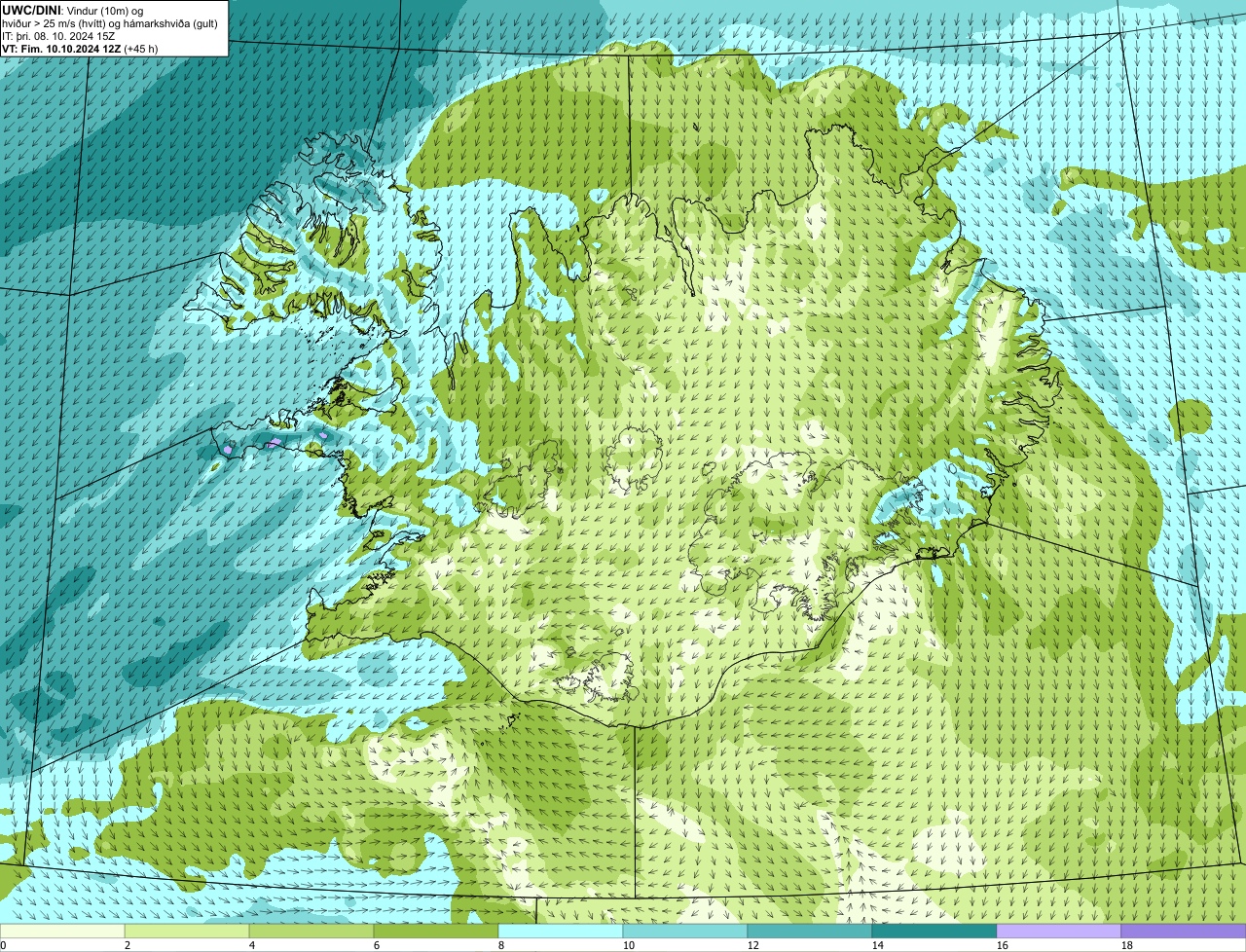Click the valid time 'VT: Fim. 10.10.2024 12Z'

point(61,48)
